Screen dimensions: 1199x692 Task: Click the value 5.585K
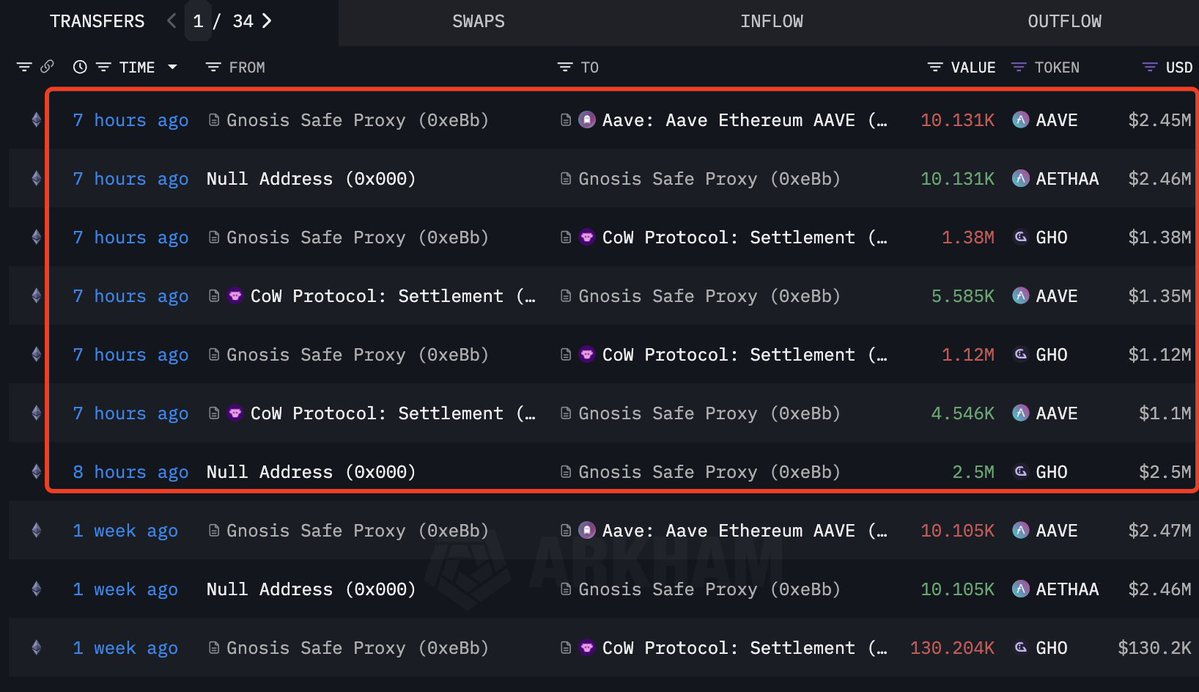pyautogui.click(x=963, y=296)
